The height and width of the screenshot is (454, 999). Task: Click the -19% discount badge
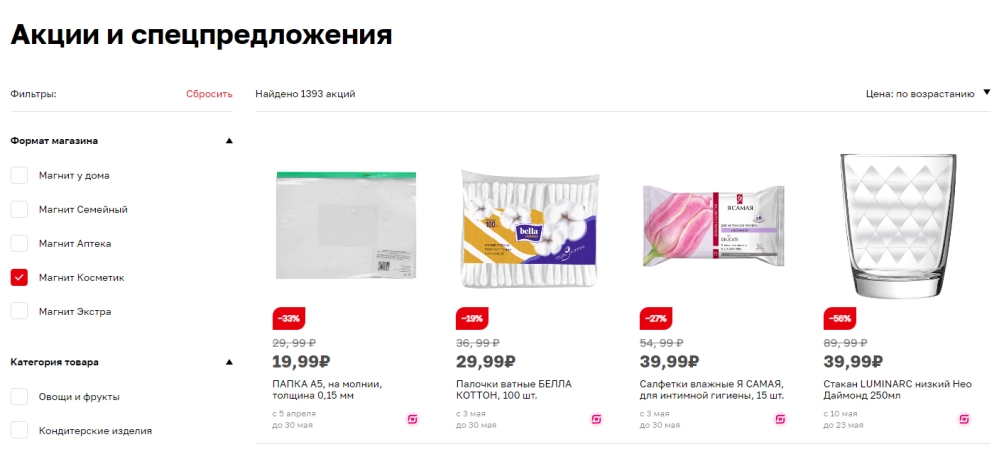[473, 318]
